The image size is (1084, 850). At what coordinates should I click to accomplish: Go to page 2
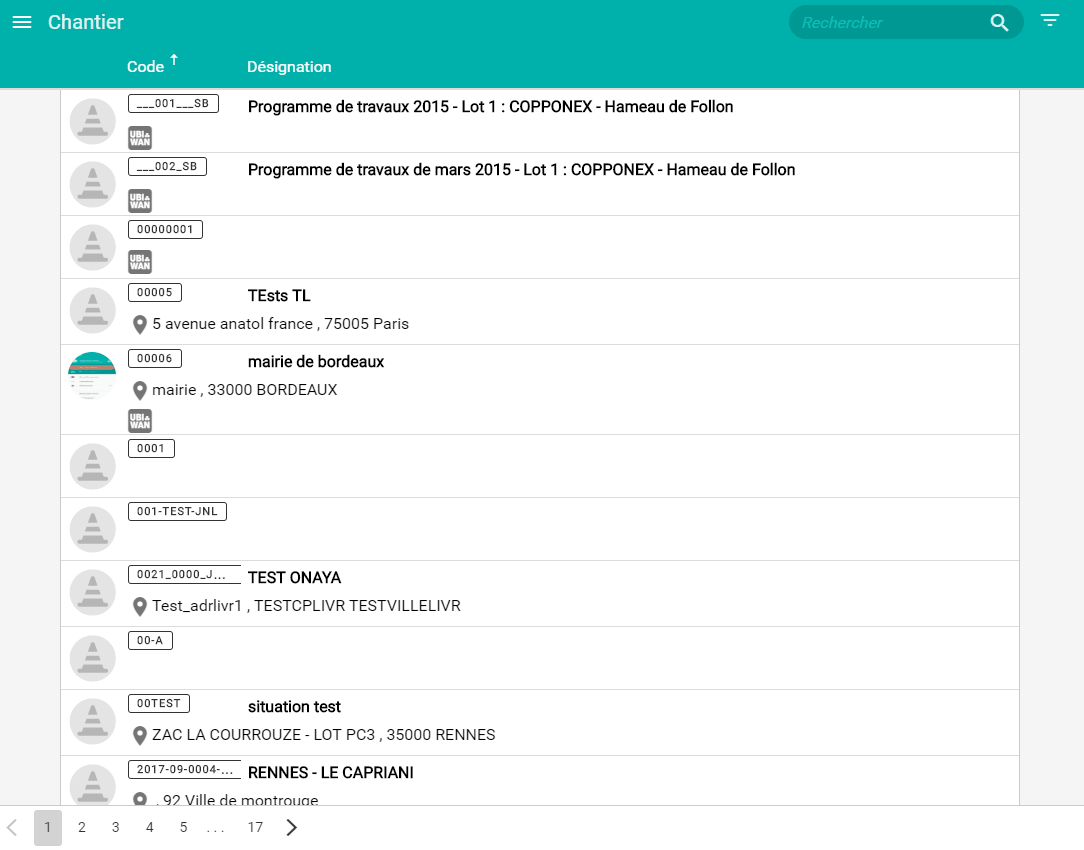tap(82, 827)
